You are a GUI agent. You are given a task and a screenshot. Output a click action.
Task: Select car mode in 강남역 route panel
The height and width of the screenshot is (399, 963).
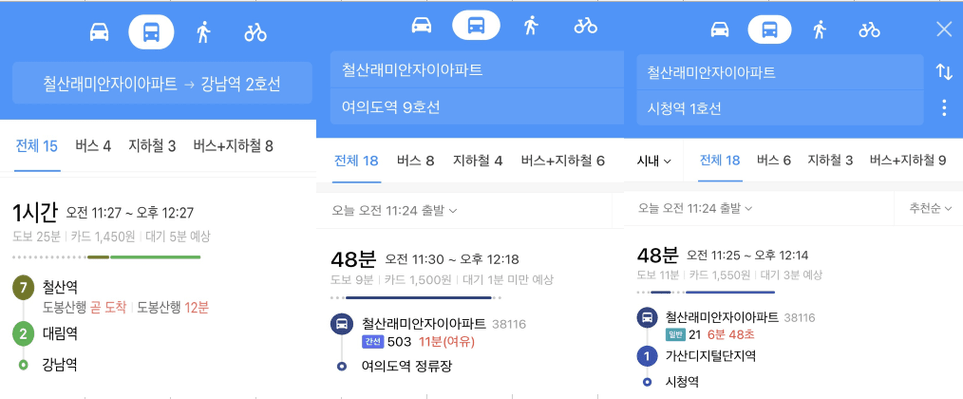(99, 32)
